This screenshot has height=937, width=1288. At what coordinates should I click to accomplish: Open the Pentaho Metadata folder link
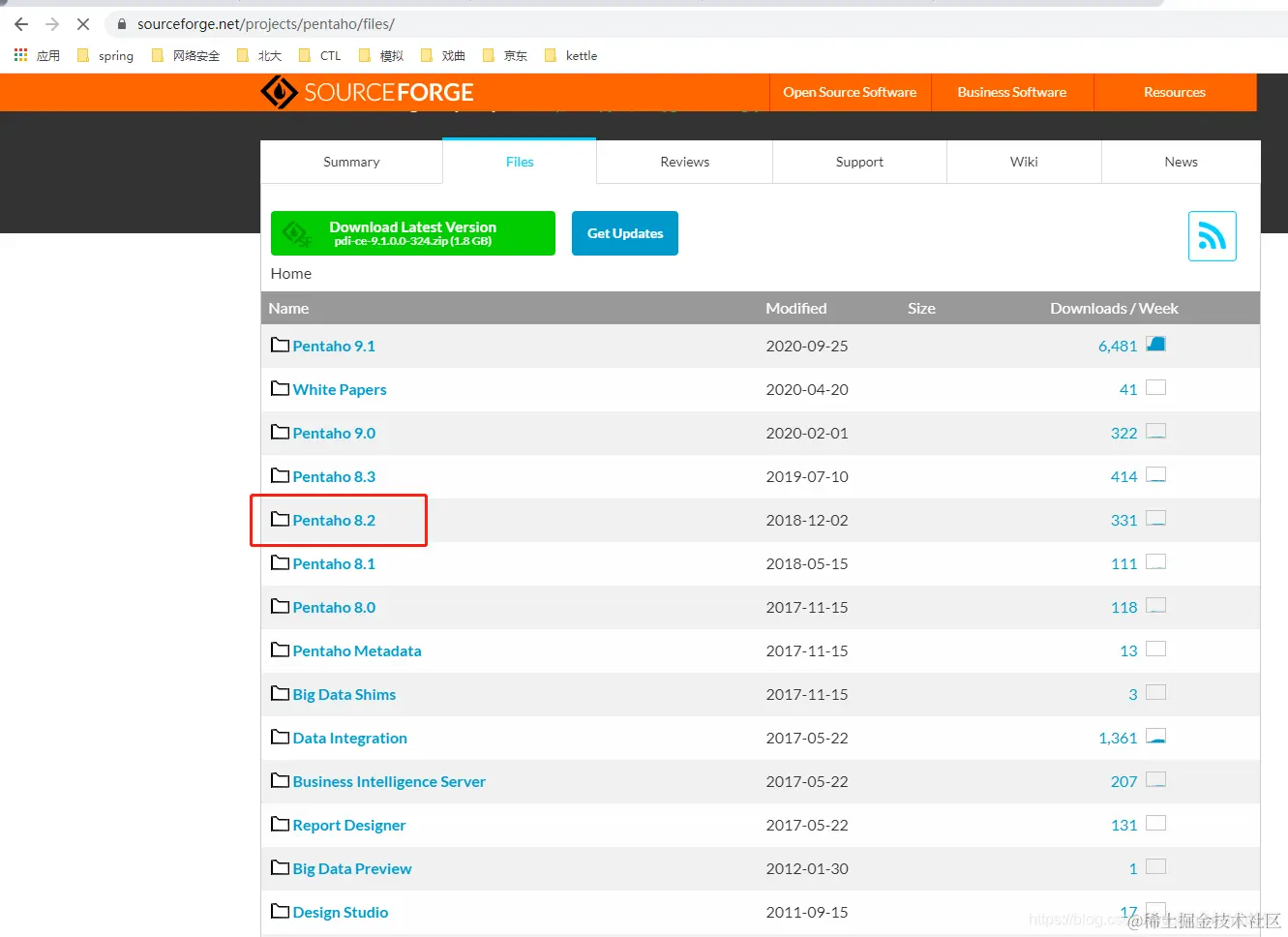point(357,650)
